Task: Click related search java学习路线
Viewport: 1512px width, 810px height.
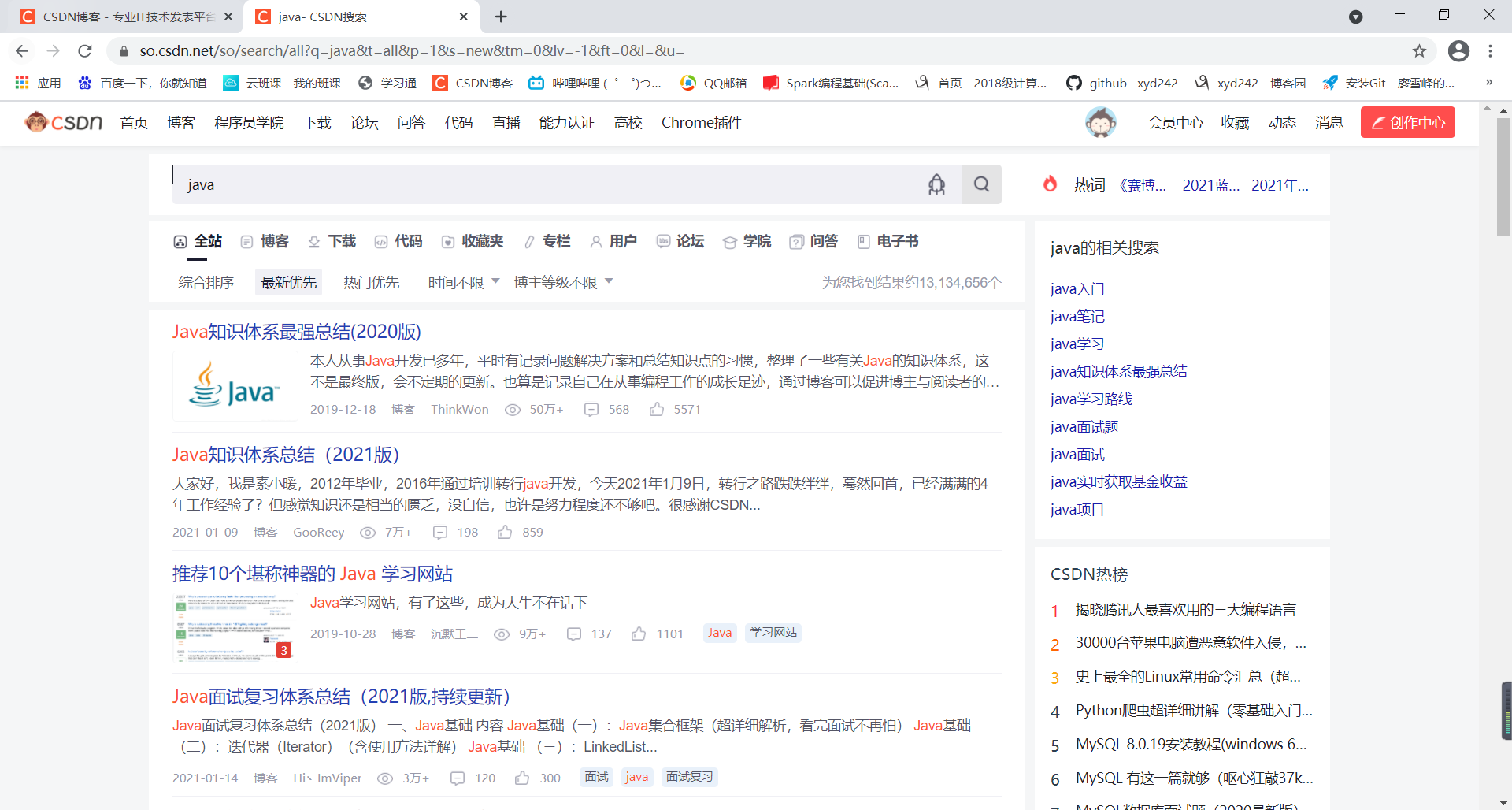Action: (1091, 399)
